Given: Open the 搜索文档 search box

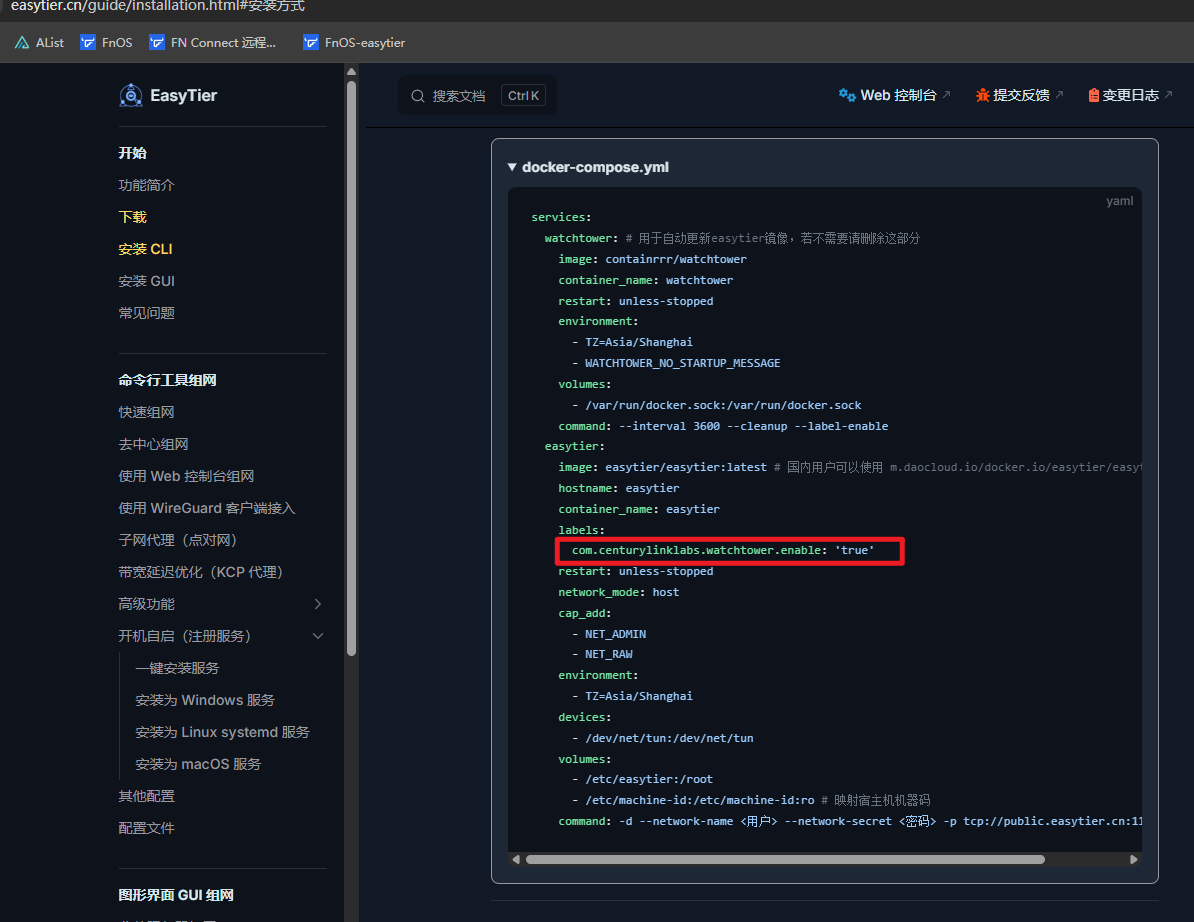Looking at the screenshot, I should click(x=477, y=96).
